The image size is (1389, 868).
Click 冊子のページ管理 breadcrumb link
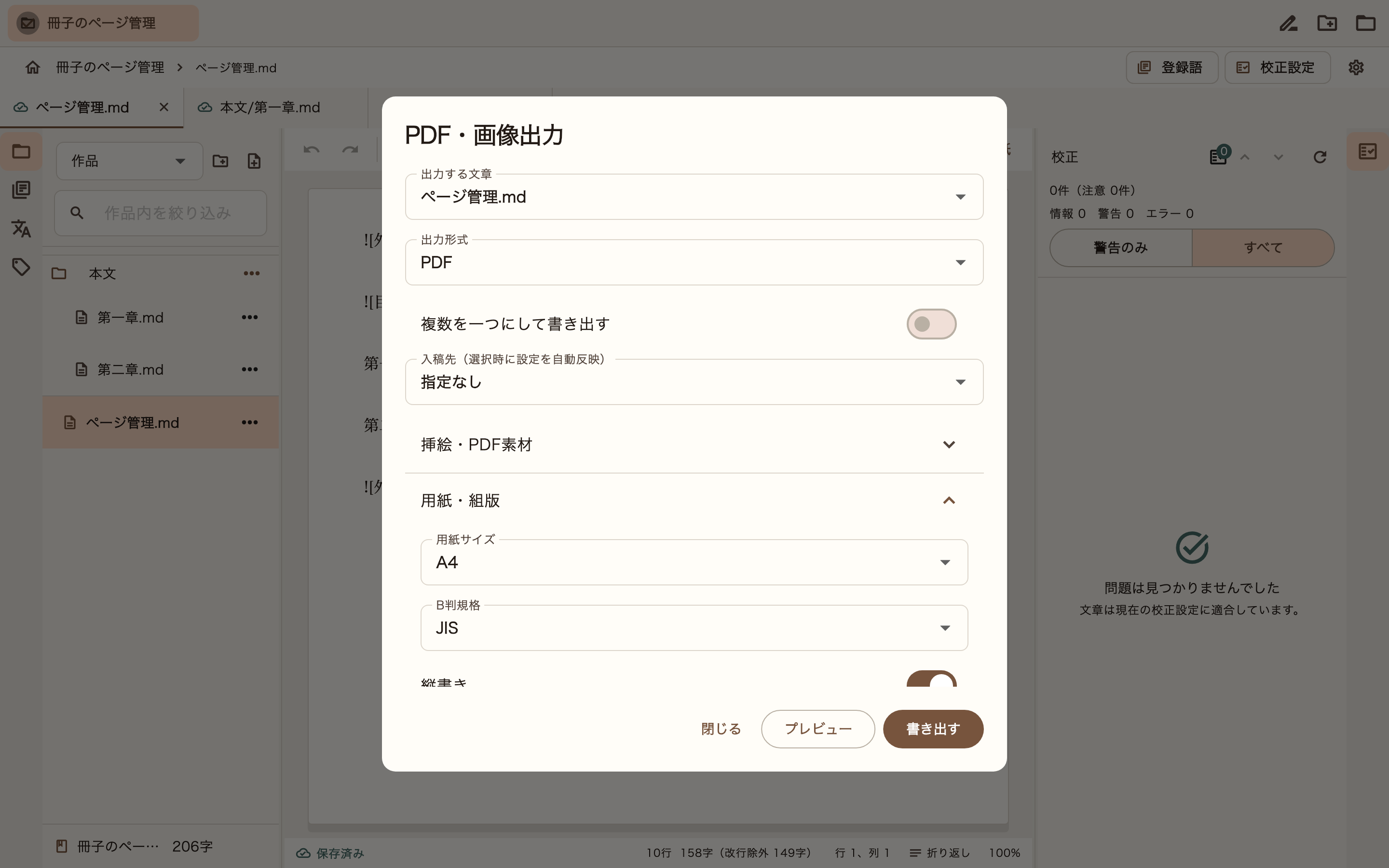click(x=110, y=67)
